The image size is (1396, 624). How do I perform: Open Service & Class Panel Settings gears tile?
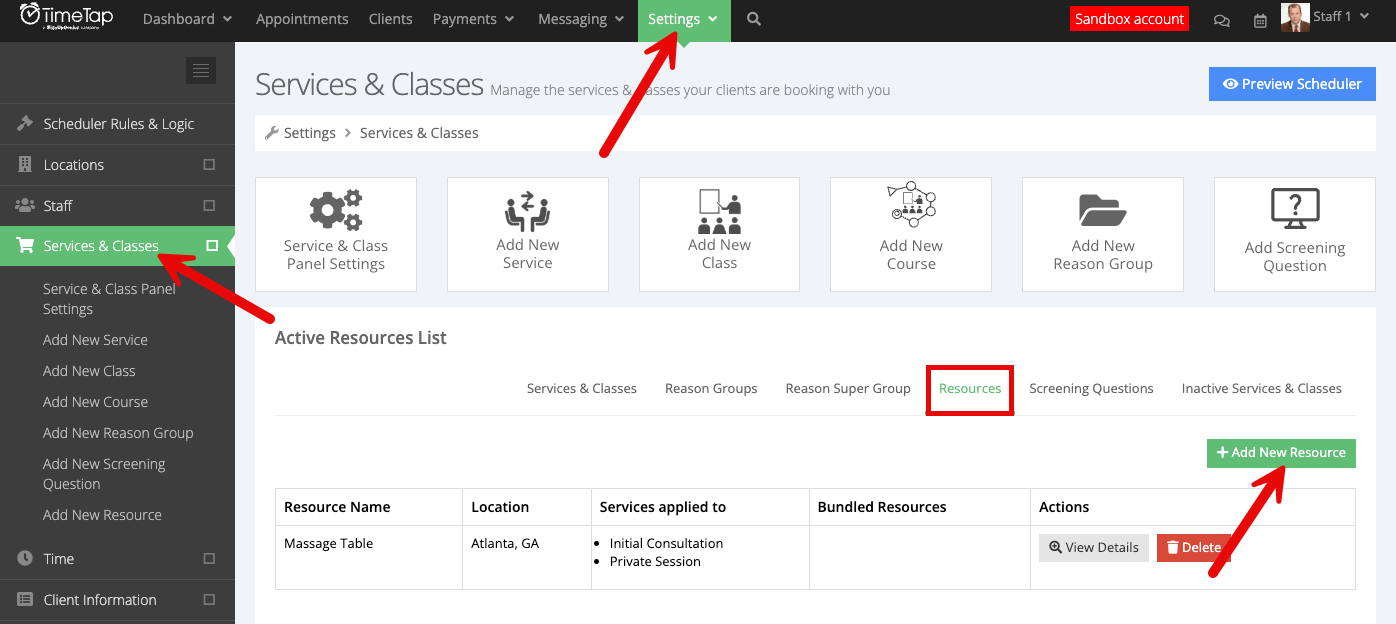tap(336, 234)
